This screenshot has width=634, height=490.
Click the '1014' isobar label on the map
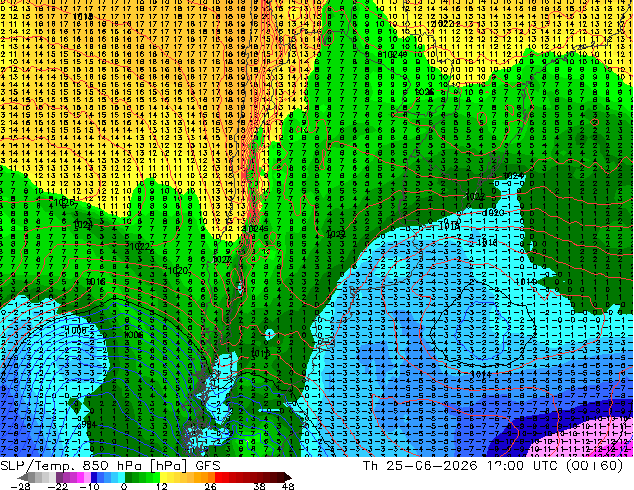pyautogui.click(x=481, y=374)
